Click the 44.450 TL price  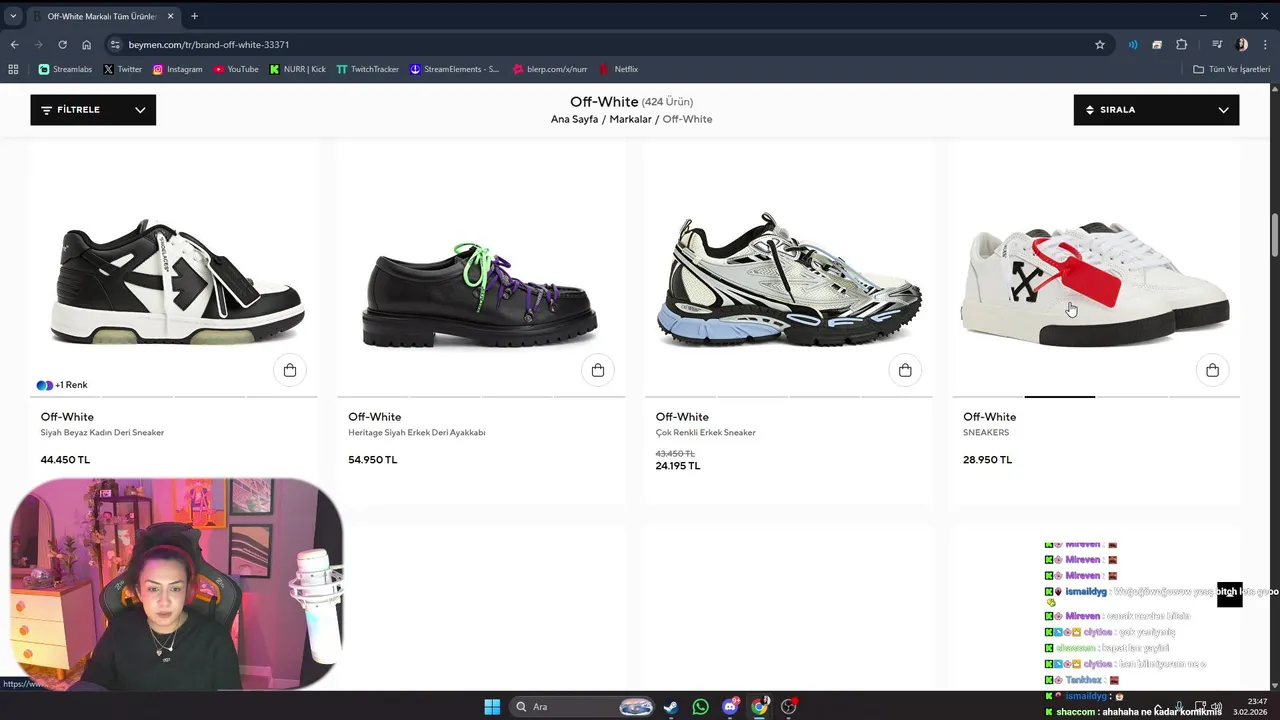point(65,460)
